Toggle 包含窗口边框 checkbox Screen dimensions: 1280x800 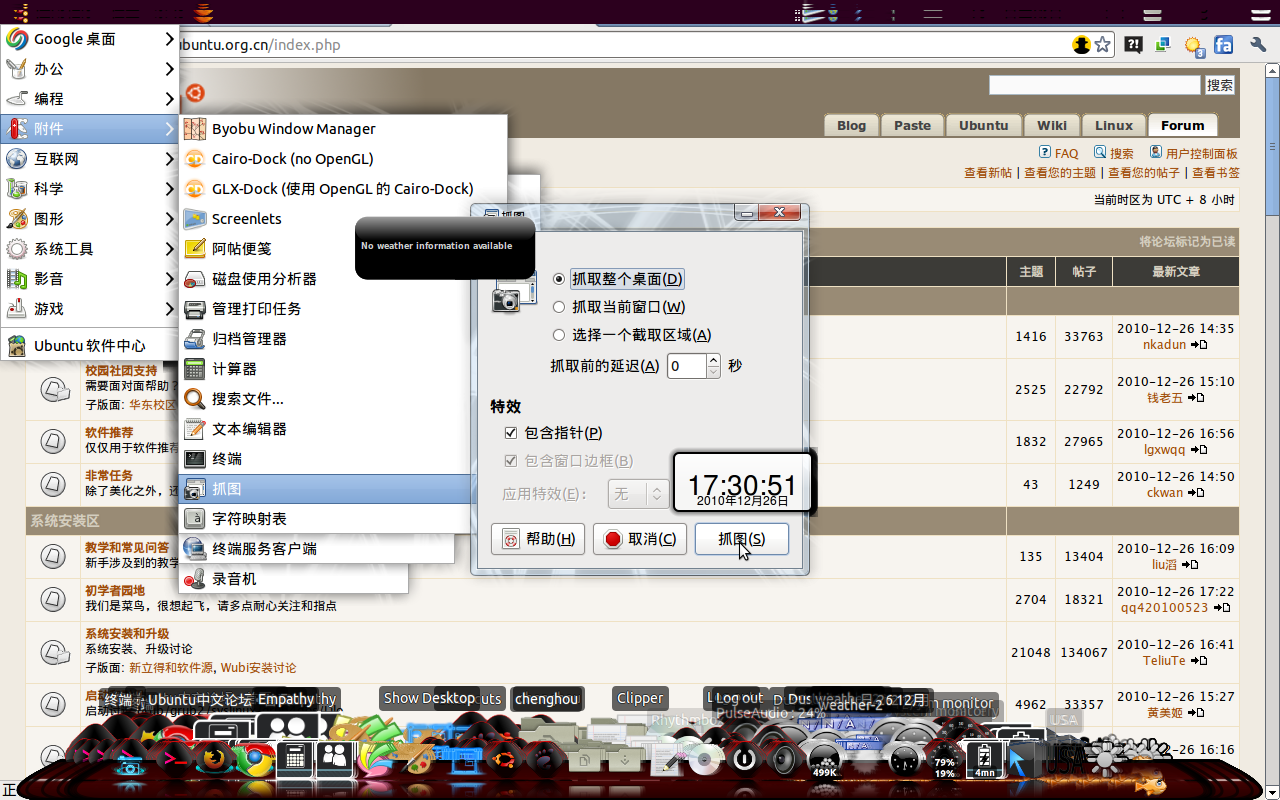tap(569, 461)
